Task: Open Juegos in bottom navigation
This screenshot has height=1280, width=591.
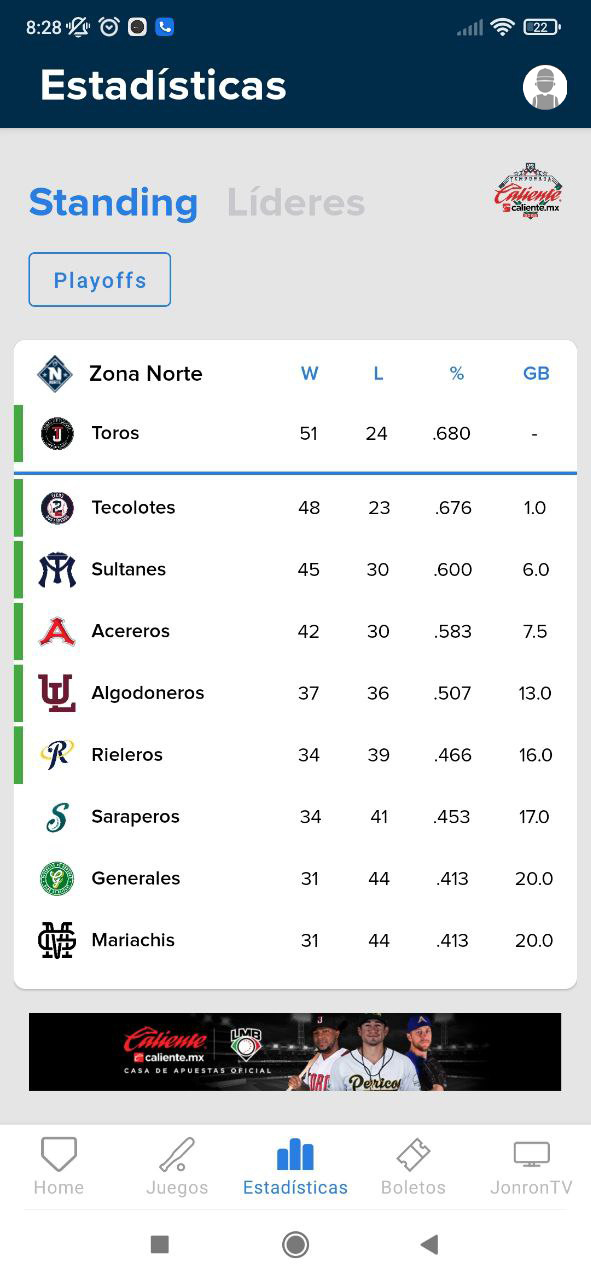Action: point(177,1166)
